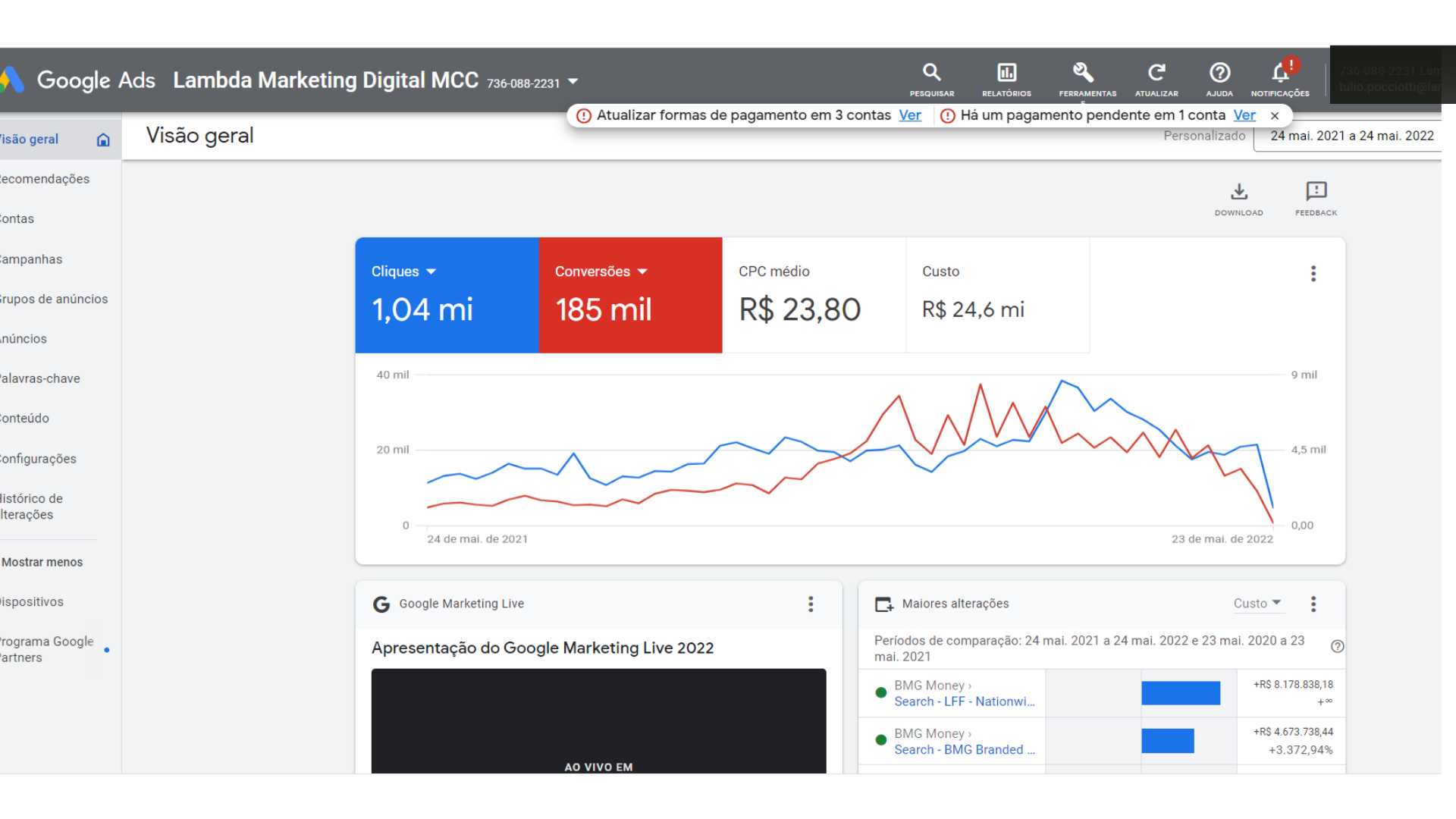Click the Maiores alterações card icon
1456x819 pixels.
pos(884,604)
